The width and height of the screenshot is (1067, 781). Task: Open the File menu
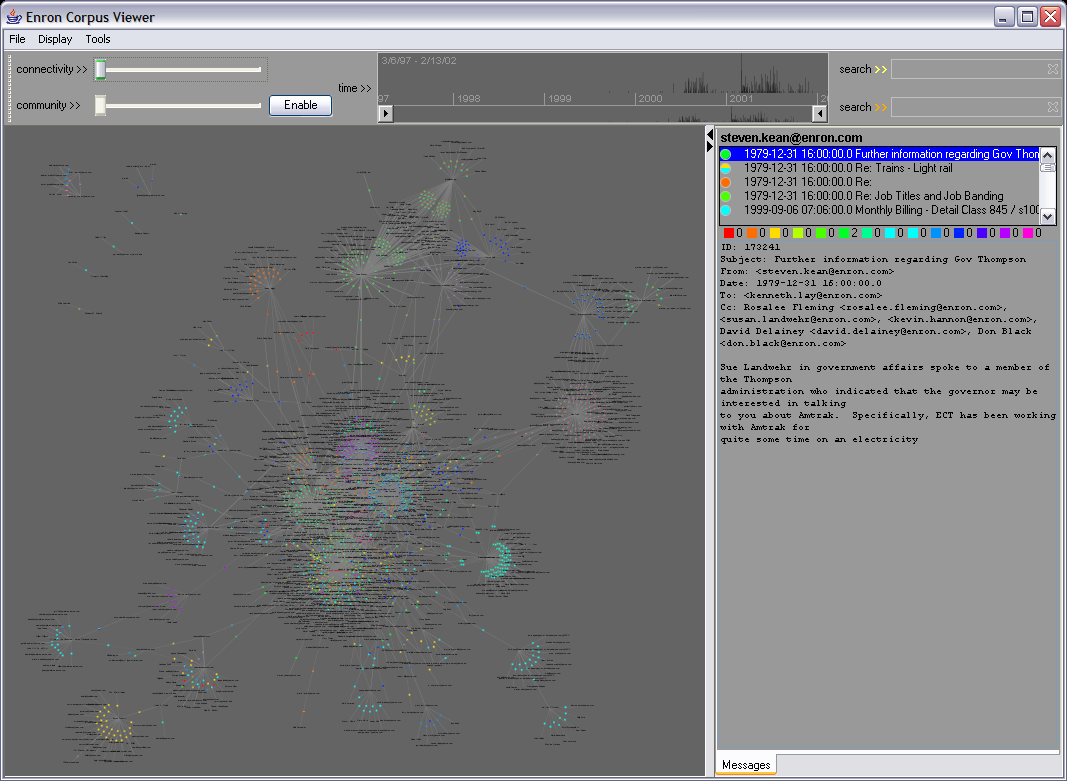pyautogui.click(x=17, y=39)
